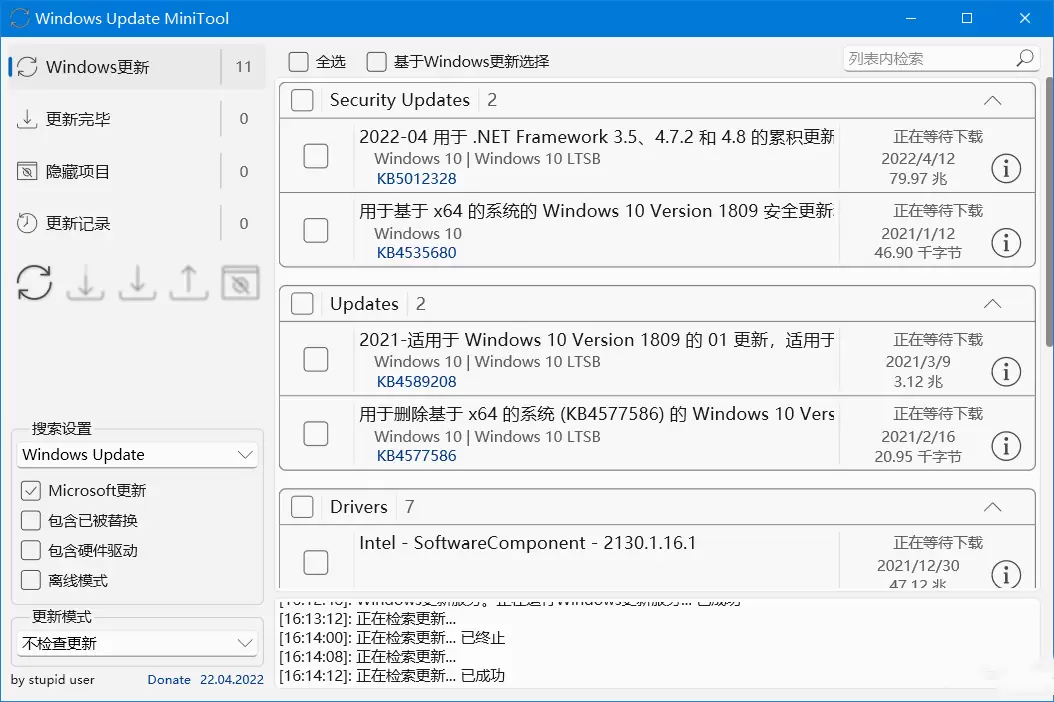This screenshot has width=1054, height=702.
Task: Select the Windows 10 Version 1809 安全更新 title
Action: click(x=596, y=211)
